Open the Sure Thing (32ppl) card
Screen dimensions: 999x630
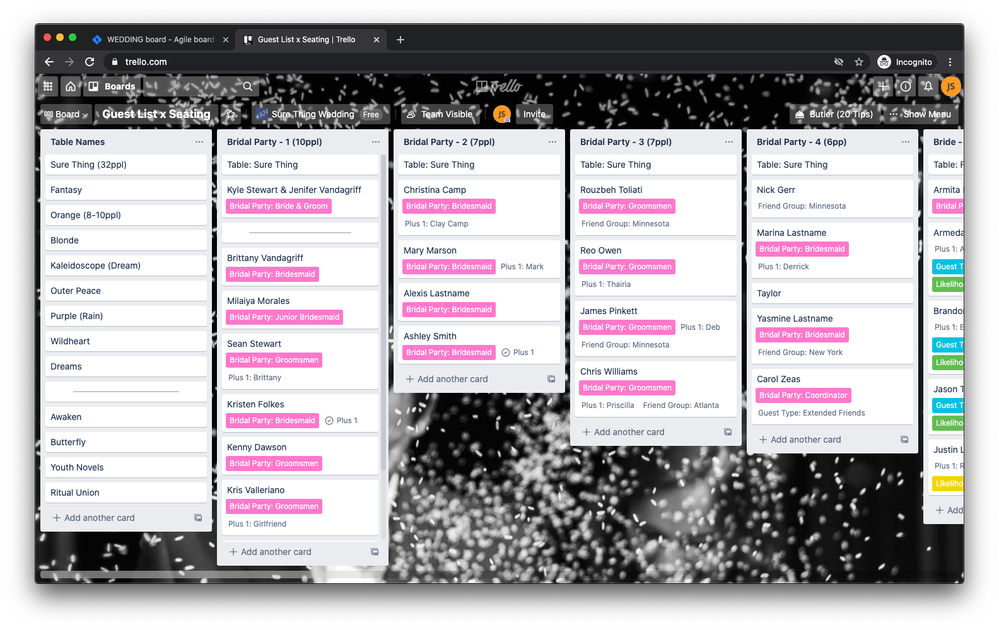pos(126,164)
